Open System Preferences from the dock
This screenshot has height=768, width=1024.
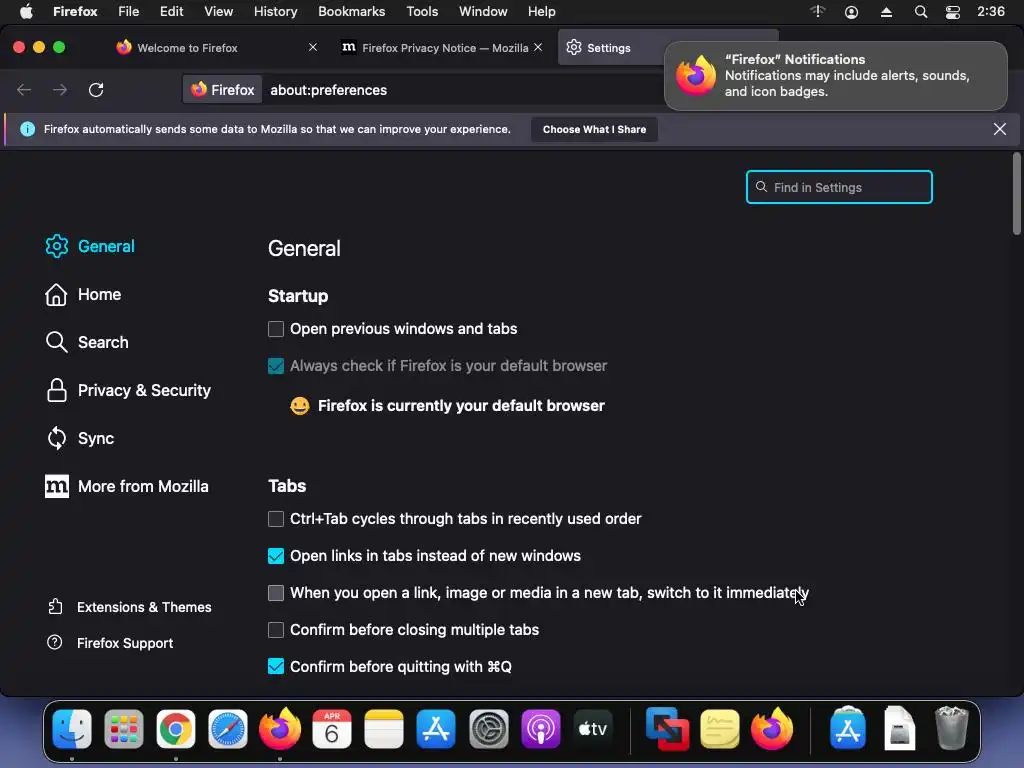(488, 729)
